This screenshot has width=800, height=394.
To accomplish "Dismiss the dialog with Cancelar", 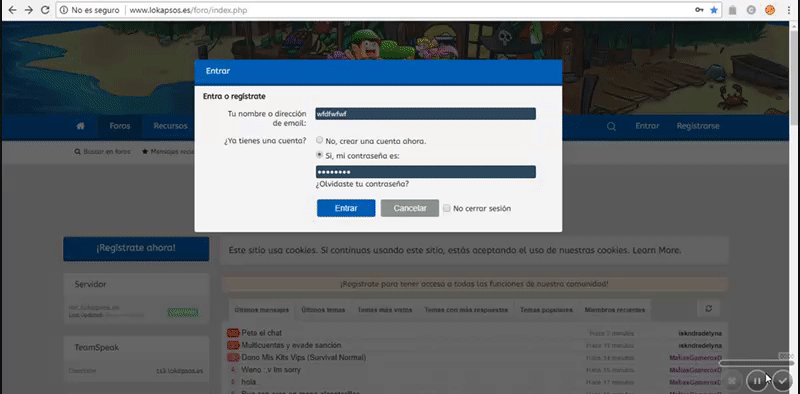I will point(410,208).
